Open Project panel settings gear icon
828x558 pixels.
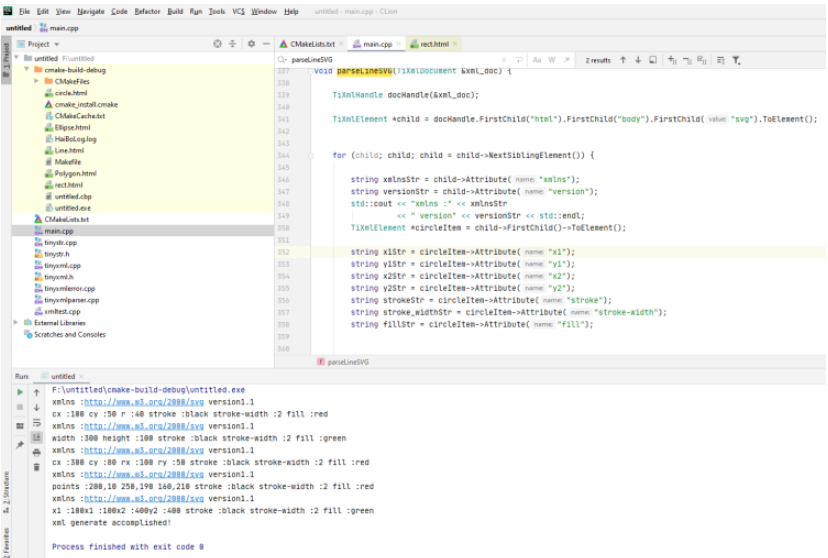250,44
